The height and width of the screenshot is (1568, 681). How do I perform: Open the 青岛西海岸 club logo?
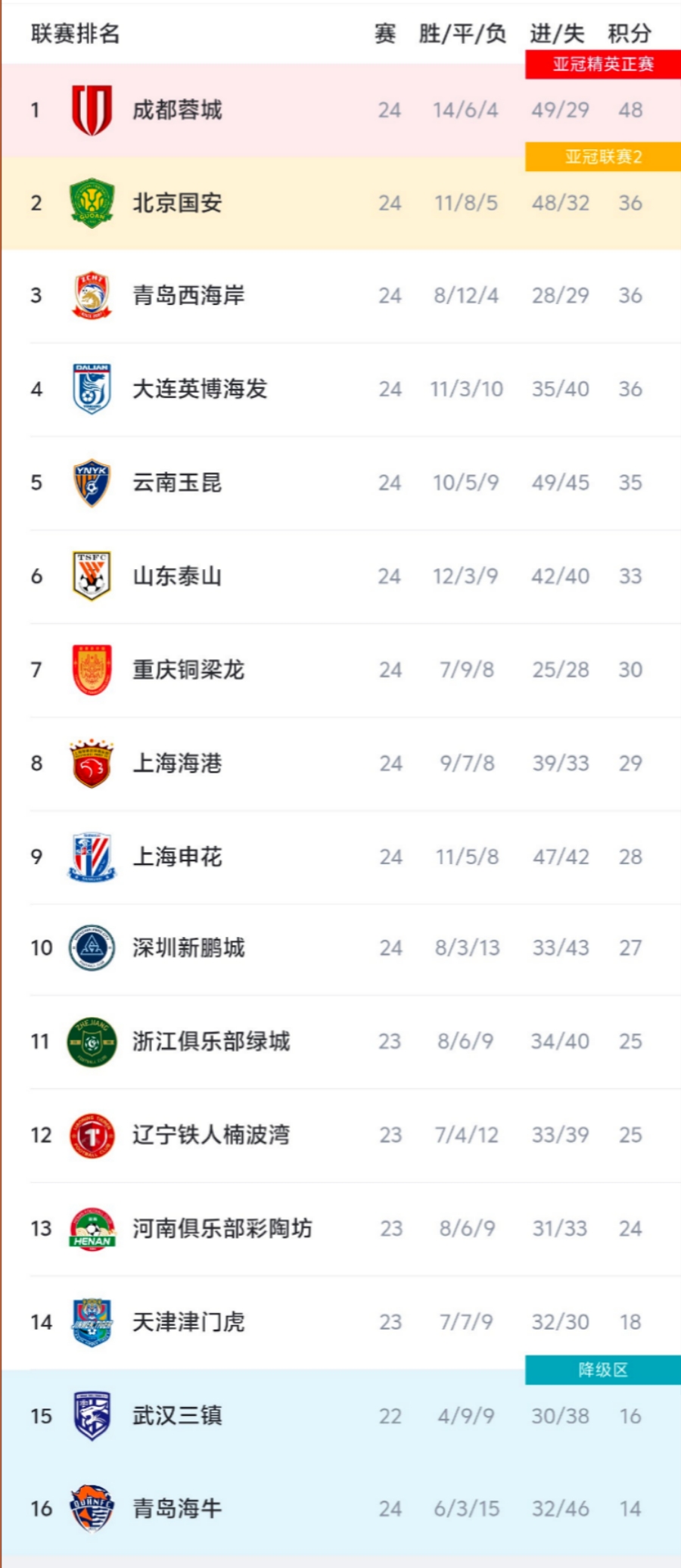[x=92, y=295]
